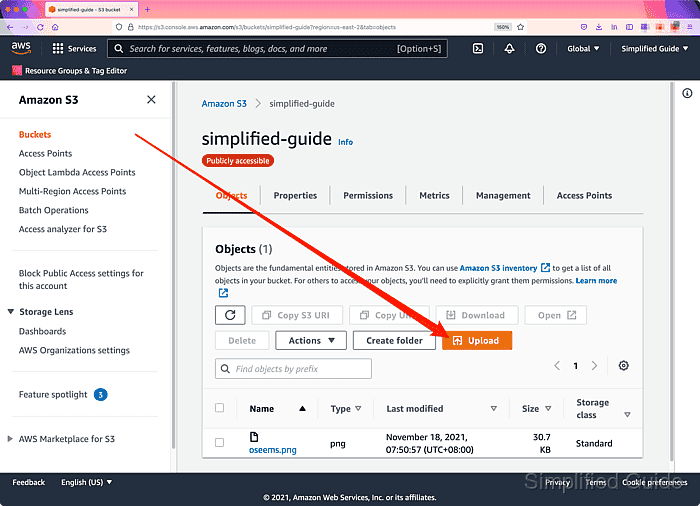
Task: Open the Global region dropdown
Action: click(x=583, y=49)
